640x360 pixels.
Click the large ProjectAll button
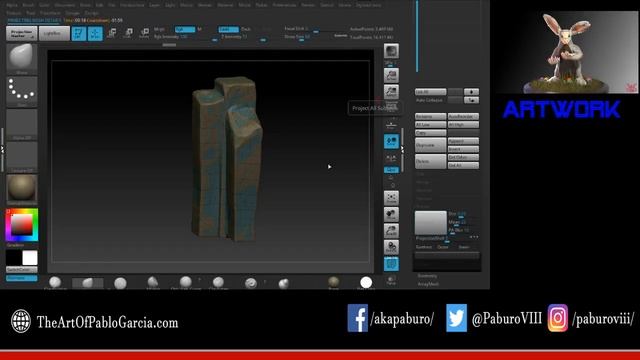pyautogui.click(x=431, y=222)
